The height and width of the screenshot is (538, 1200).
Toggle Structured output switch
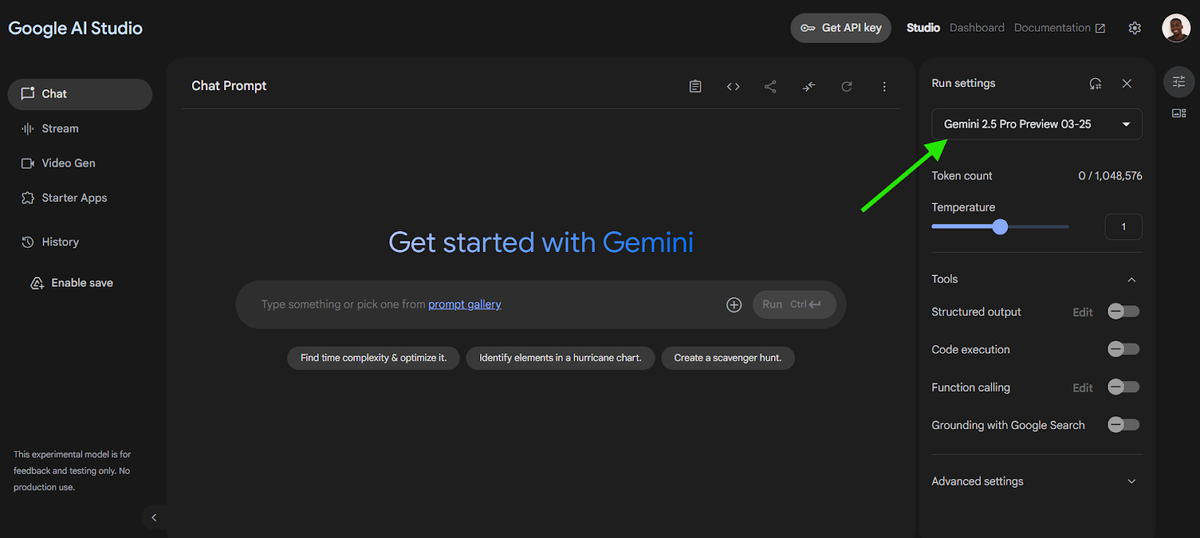1123,312
